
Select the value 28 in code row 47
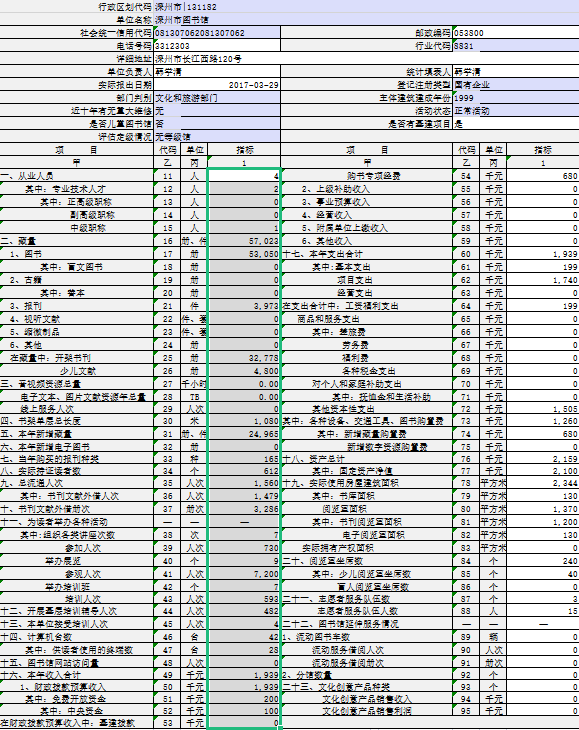[244, 650]
